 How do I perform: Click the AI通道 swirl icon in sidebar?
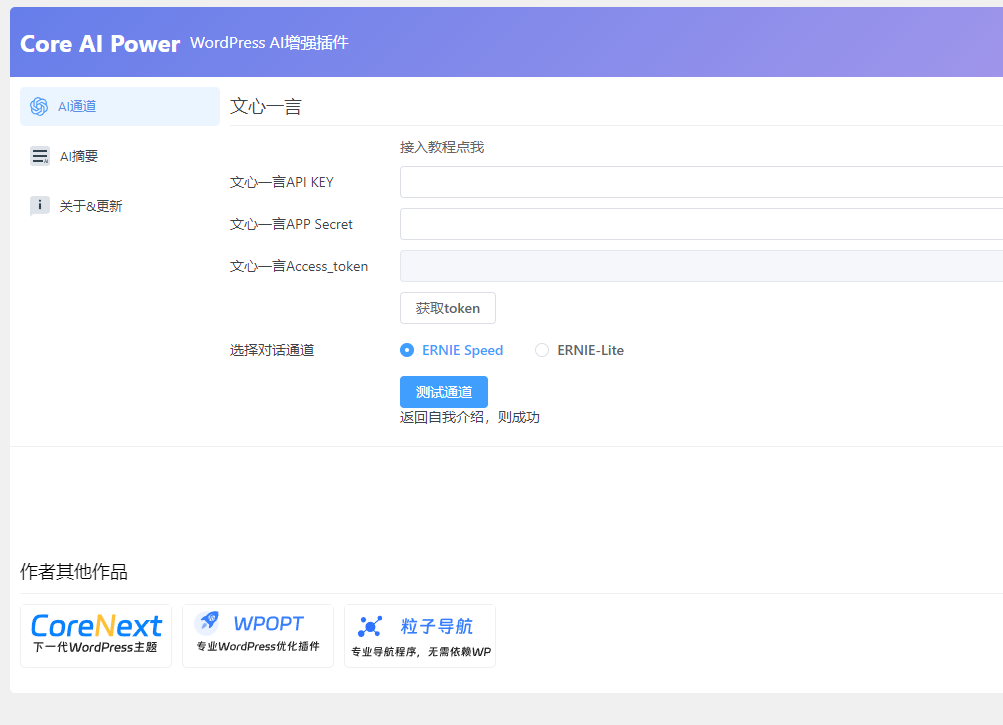pyautogui.click(x=39, y=106)
